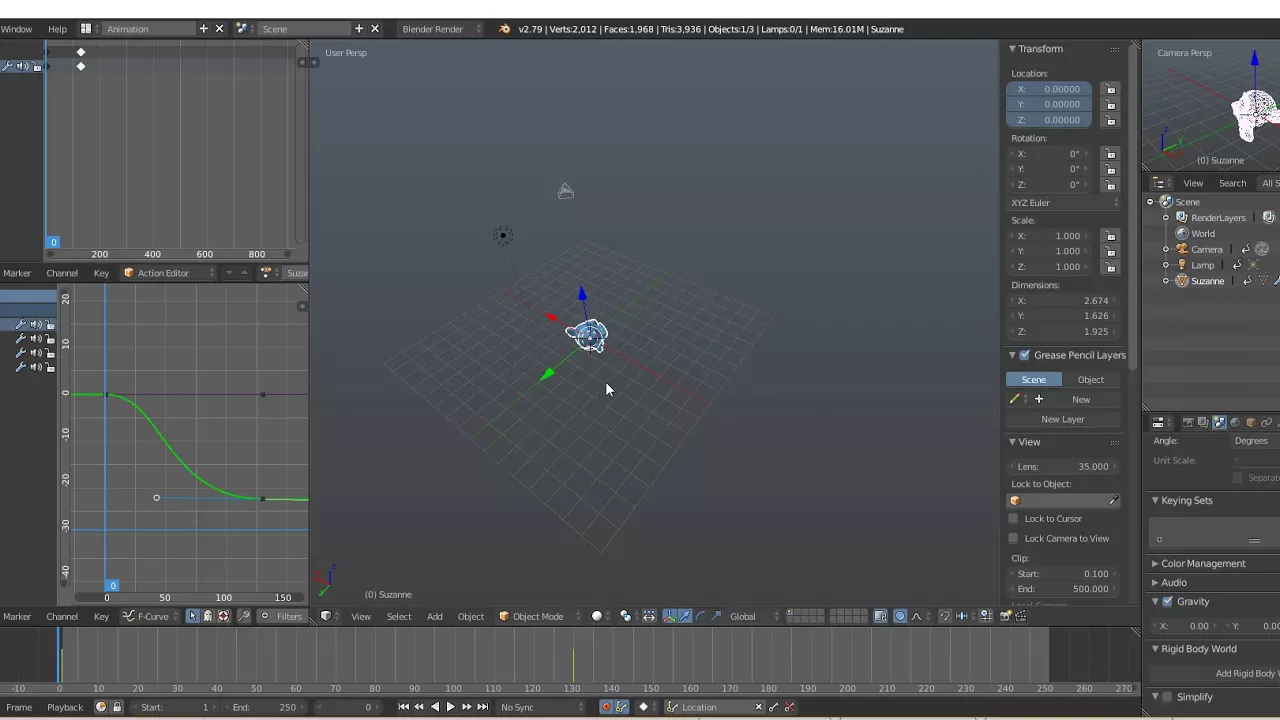Switch grease pencil source to Object
The width and height of the screenshot is (1280, 720).
[x=1091, y=380]
